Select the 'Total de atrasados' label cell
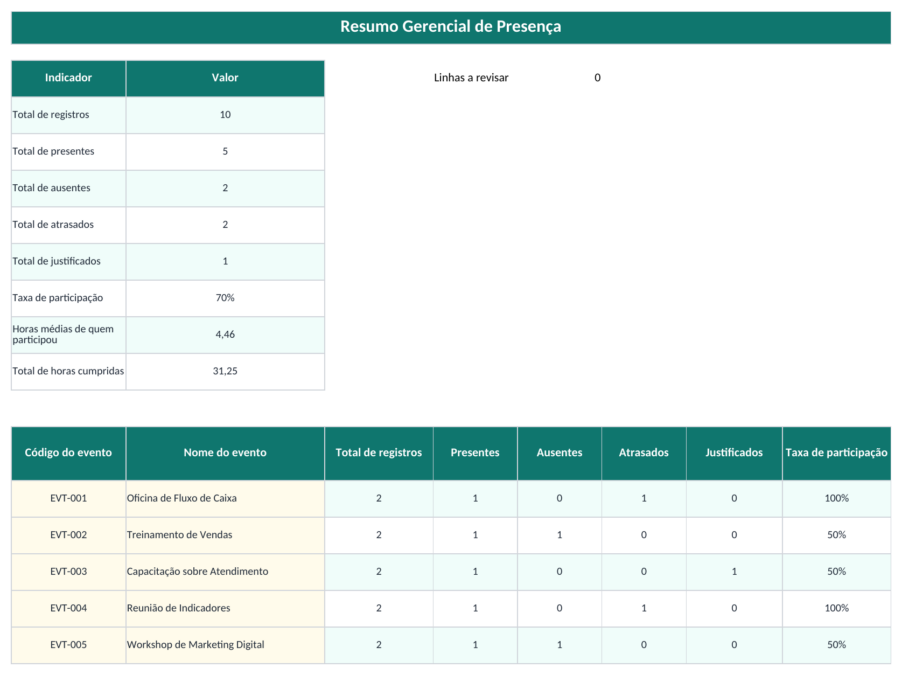Screen dimensions: 902x675 (68, 225)
